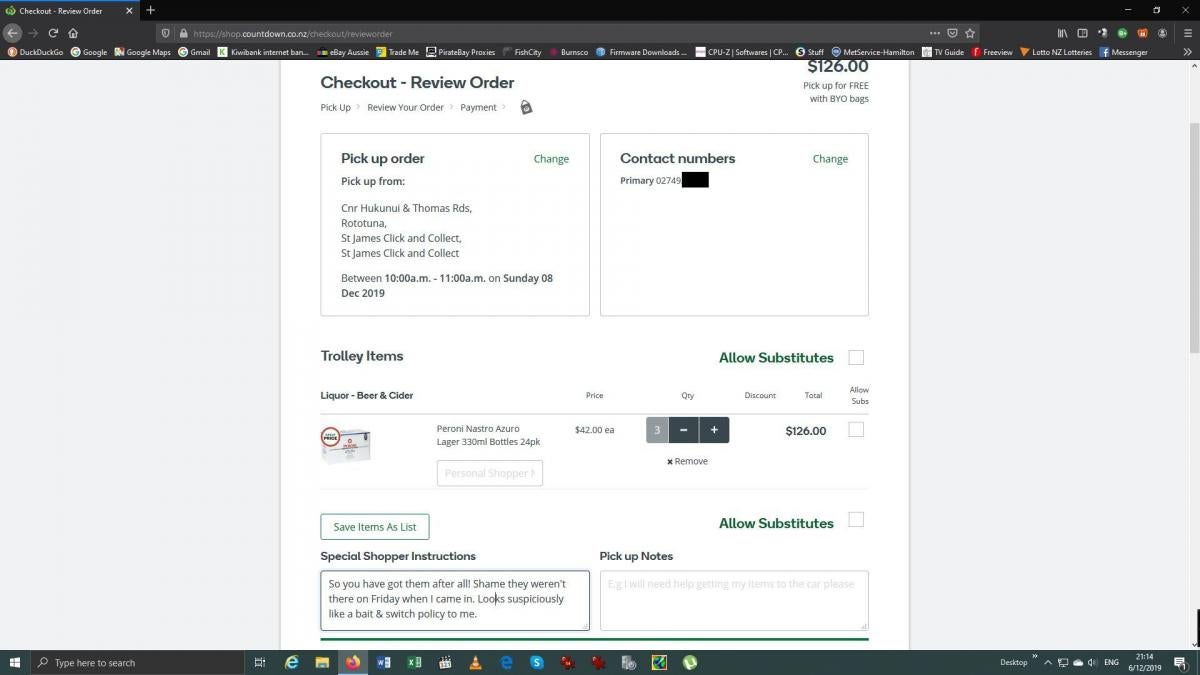Open Excel from the taskbar
Viewport: 1200px width, 675px height.
tap(414, 662)
